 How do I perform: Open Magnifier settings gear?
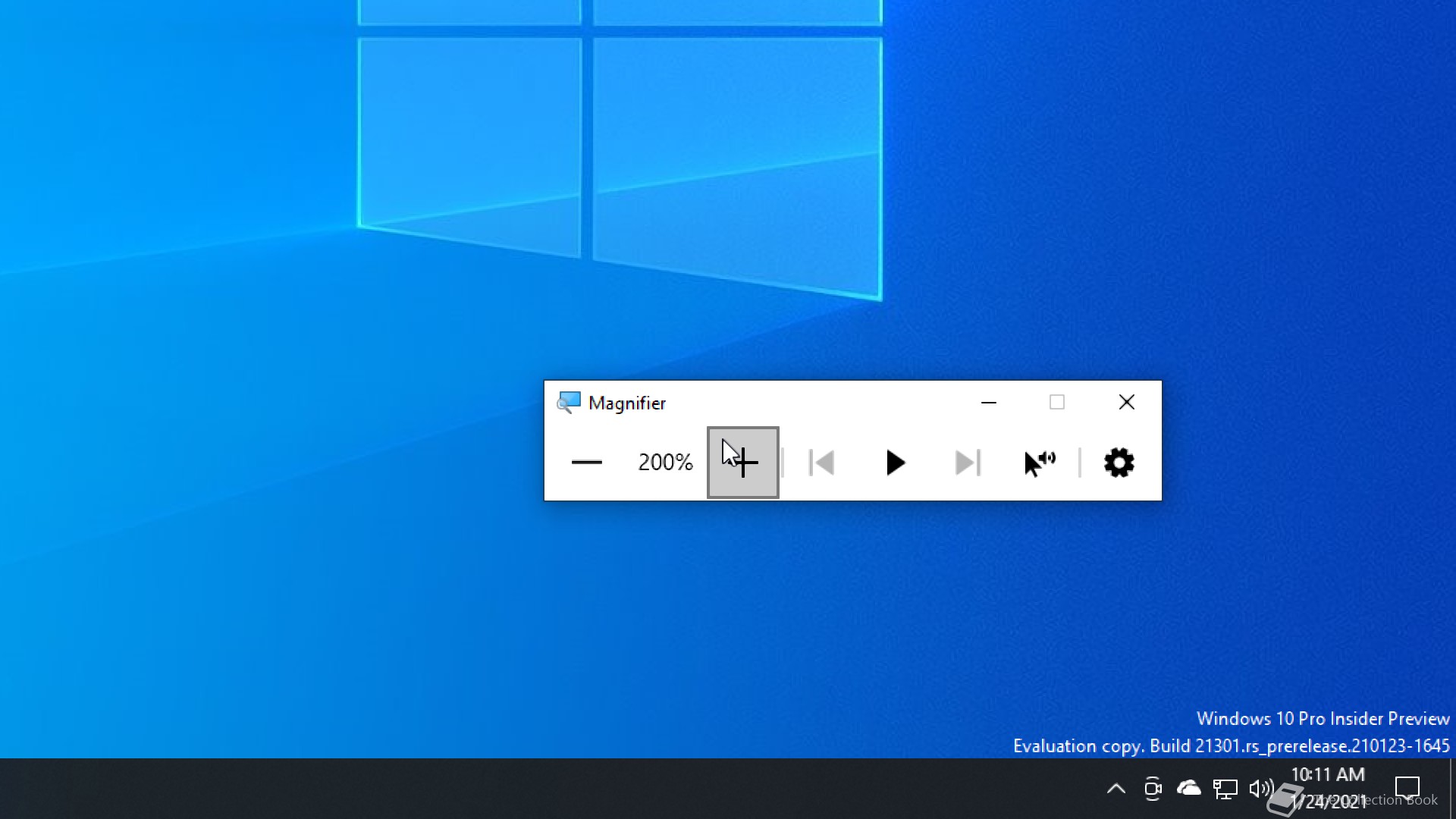[1119, 462]
